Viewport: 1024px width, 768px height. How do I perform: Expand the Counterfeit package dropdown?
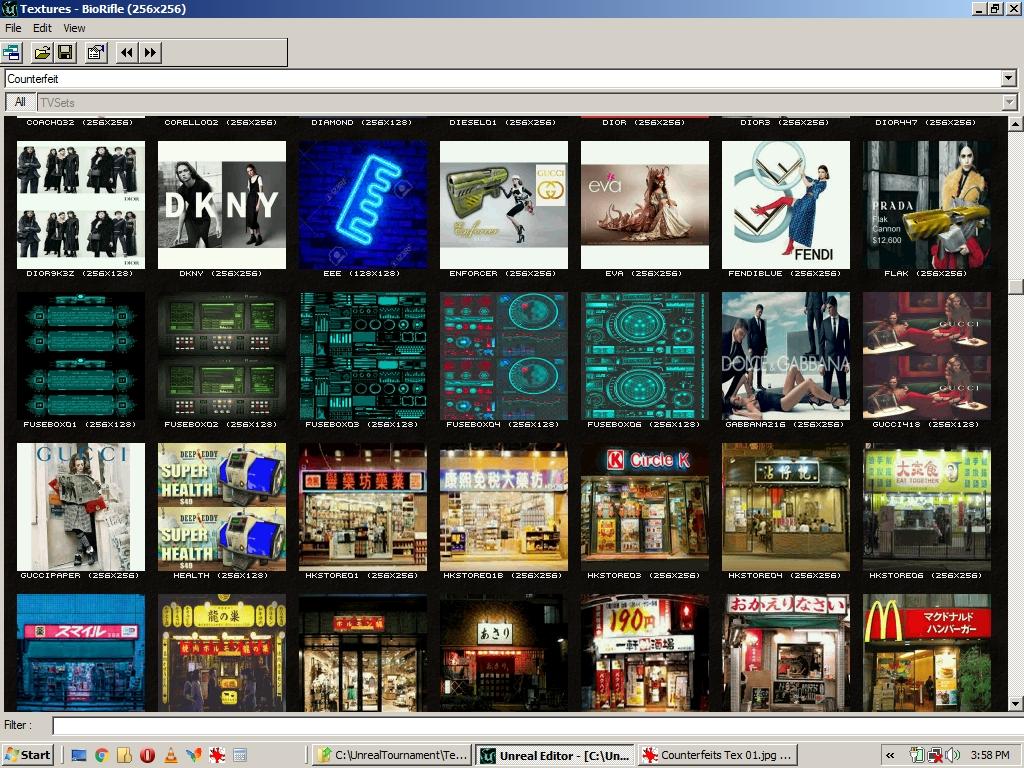pyautogui.click(x=1008, y=79)
